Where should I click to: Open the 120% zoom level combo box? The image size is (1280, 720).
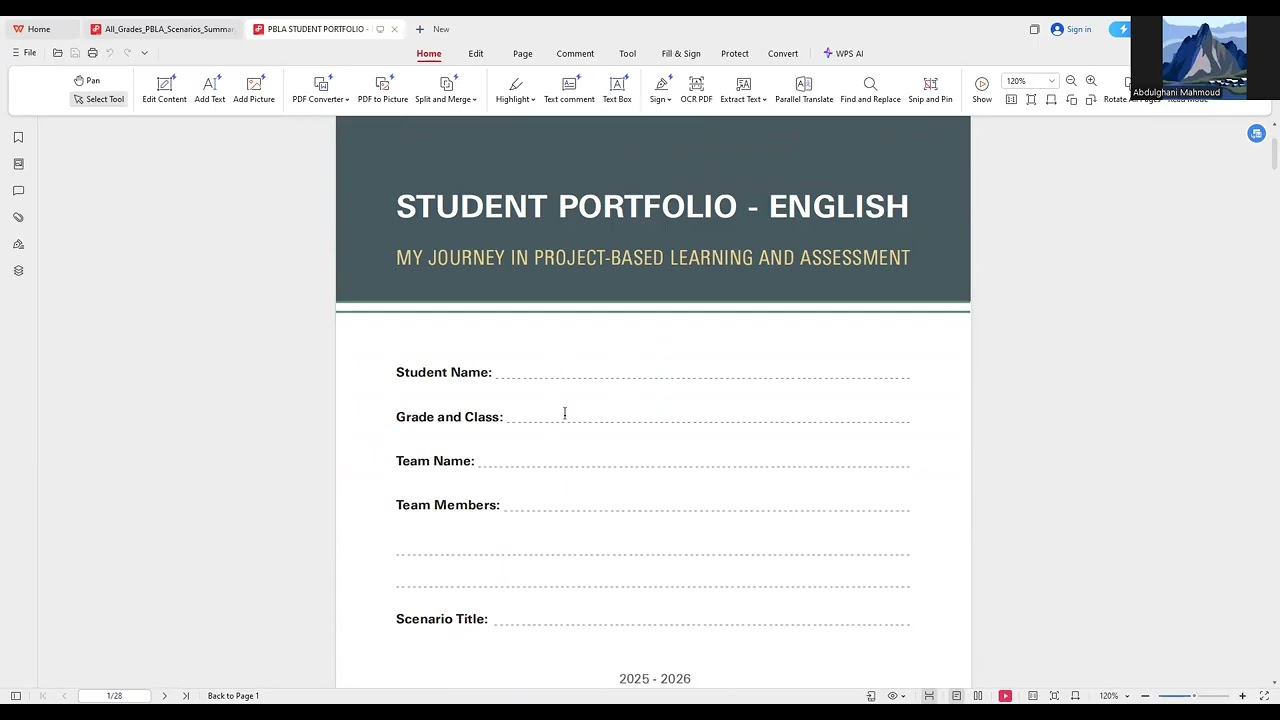1030,81
